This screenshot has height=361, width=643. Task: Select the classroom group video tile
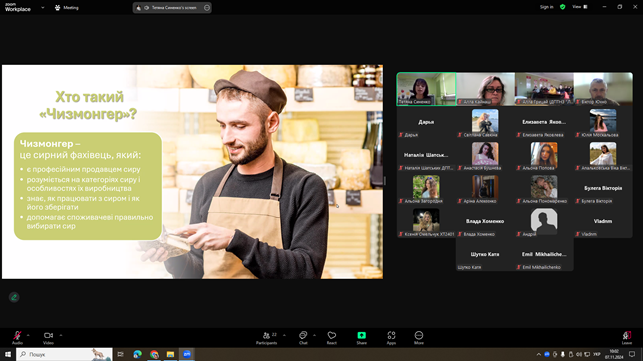pos(544,89)
